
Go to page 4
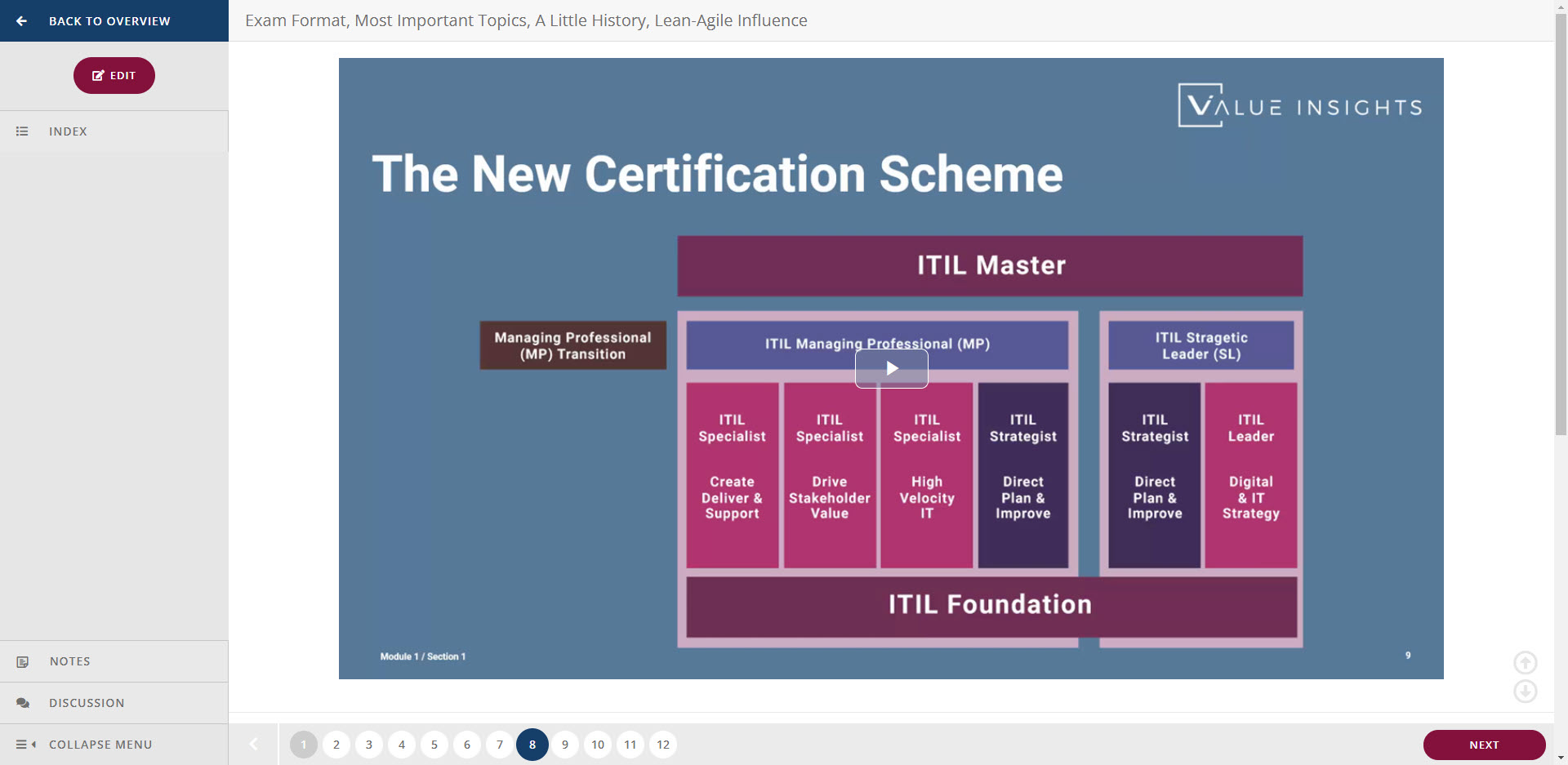[x=402, y=745]
